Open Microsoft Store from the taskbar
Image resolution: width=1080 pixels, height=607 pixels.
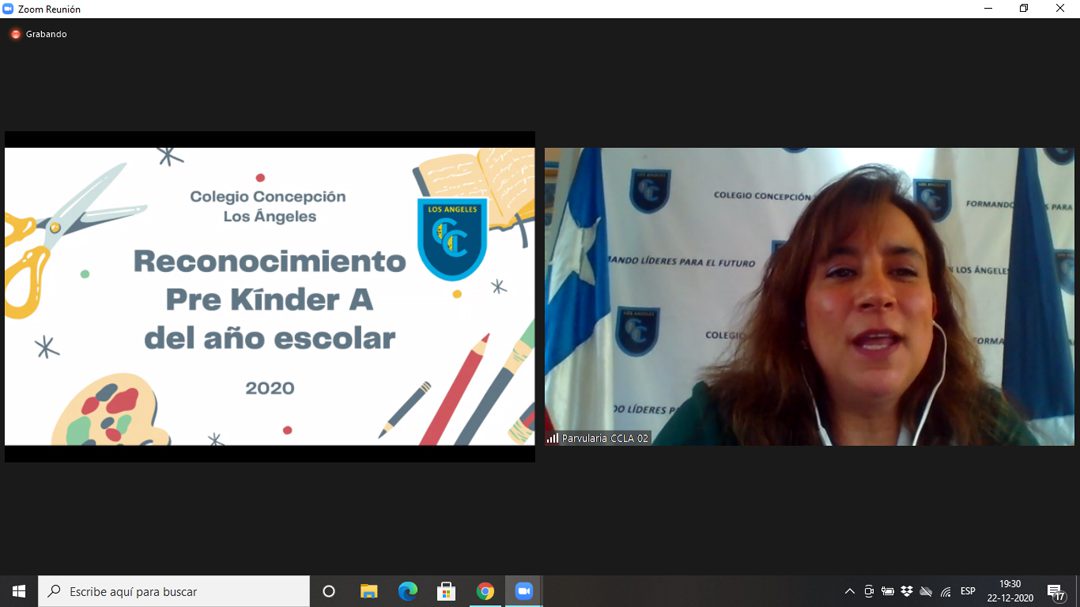tap(446, 591)
